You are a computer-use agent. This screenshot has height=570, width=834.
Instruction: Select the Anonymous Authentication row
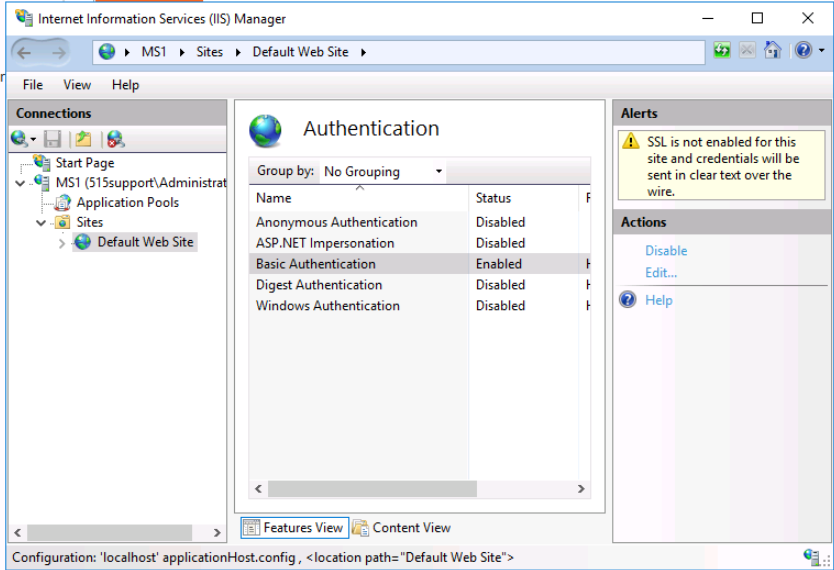pyautogui.click(x=419, y=222)
